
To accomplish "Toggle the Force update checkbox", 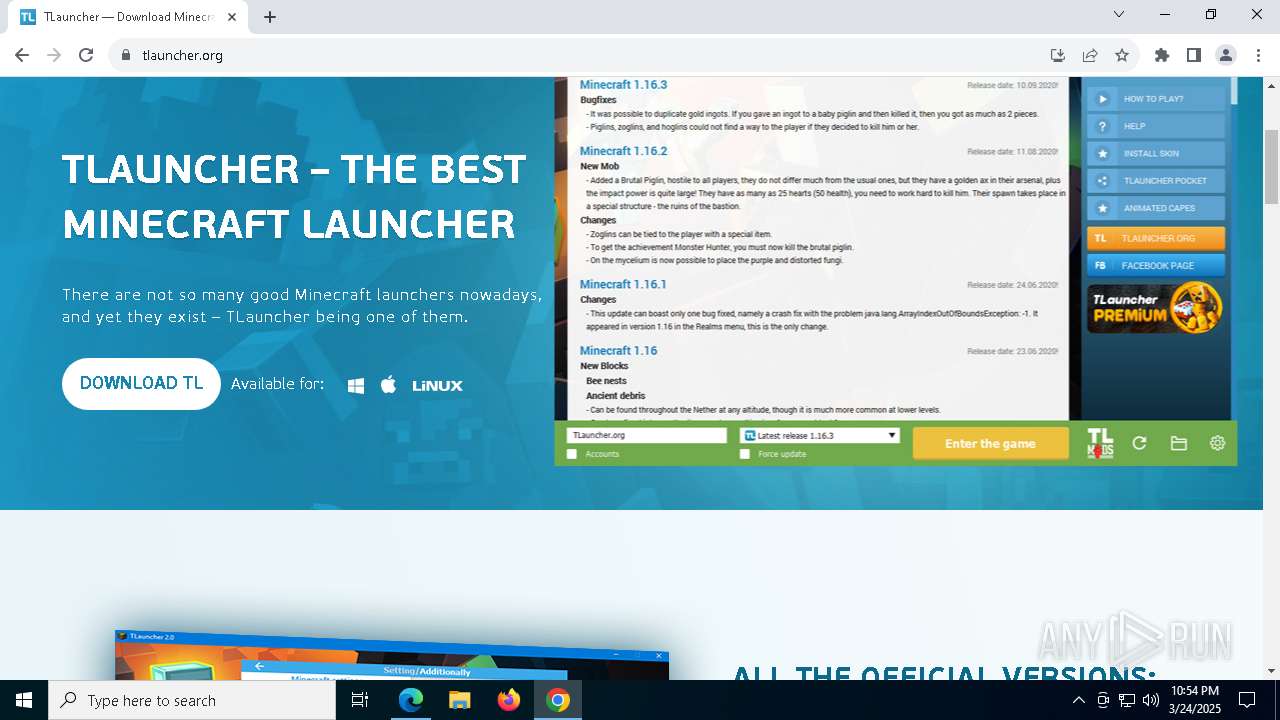I will (744, 454).
